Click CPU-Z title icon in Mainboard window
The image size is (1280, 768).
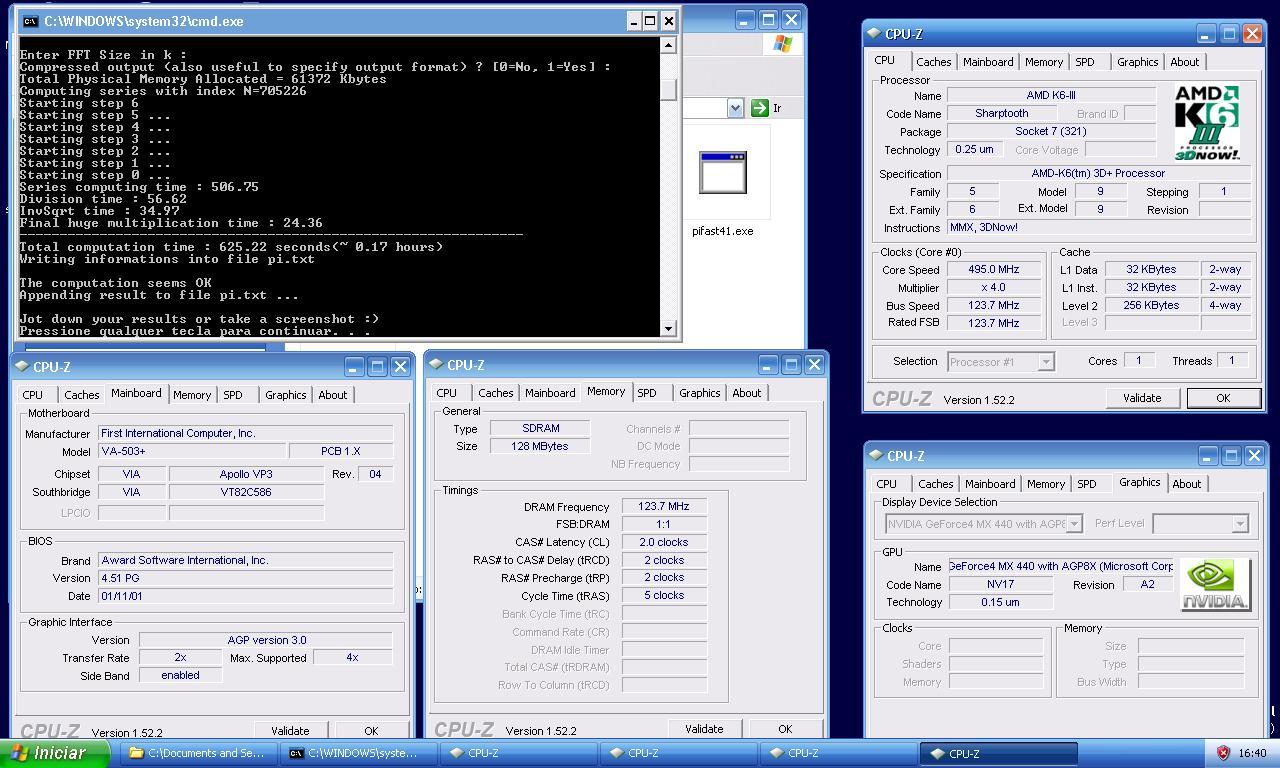pyautogui.click(x=23, y=367)
